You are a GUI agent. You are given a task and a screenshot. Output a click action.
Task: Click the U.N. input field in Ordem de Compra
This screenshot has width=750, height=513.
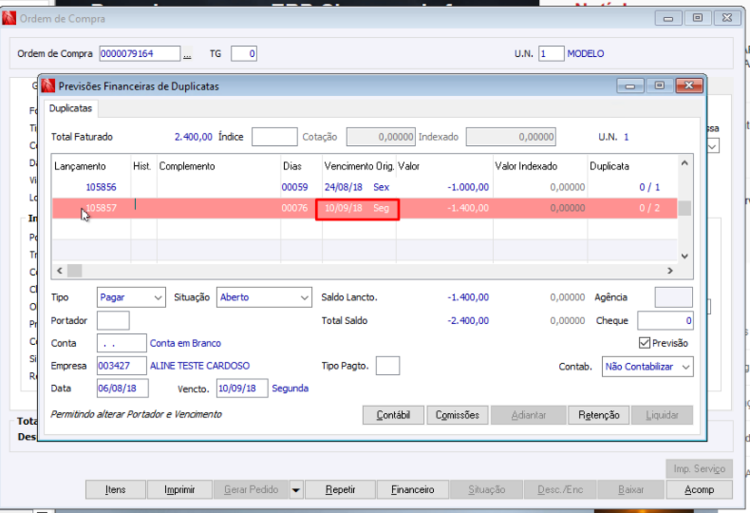coord(551,54)
